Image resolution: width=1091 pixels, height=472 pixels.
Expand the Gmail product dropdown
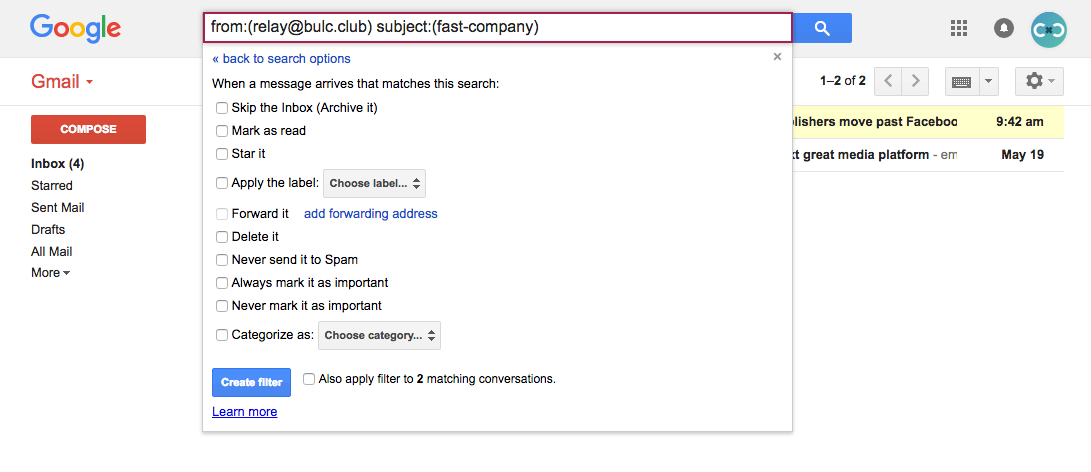[62, 81]
